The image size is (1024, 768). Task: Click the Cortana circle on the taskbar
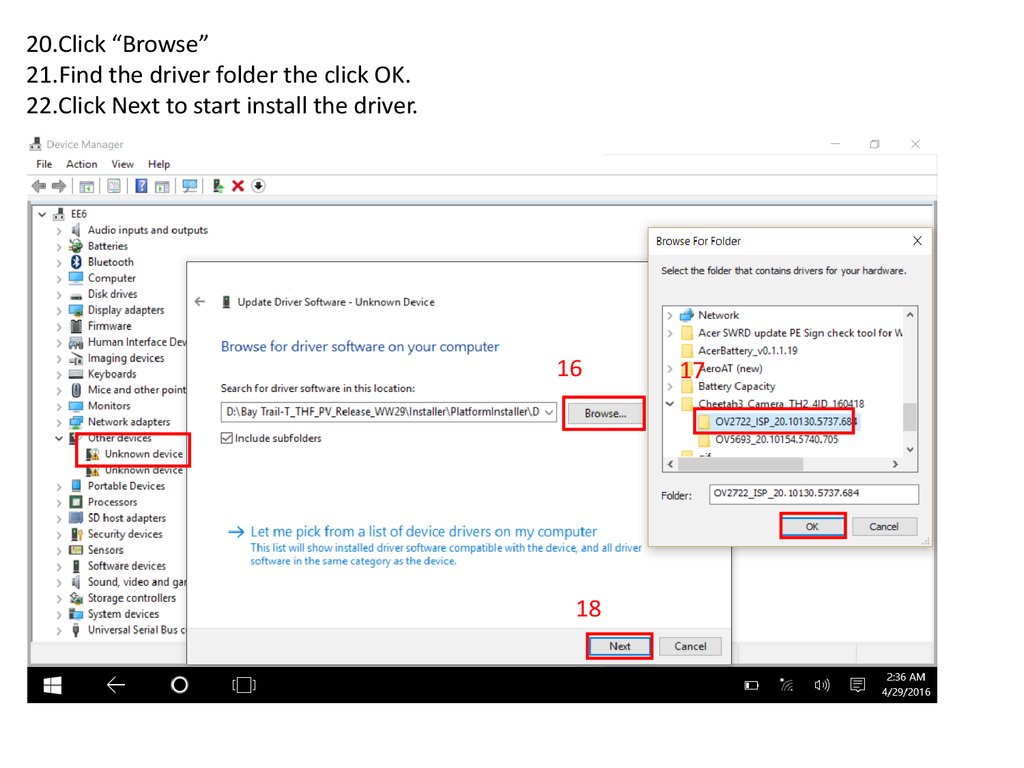180,684
